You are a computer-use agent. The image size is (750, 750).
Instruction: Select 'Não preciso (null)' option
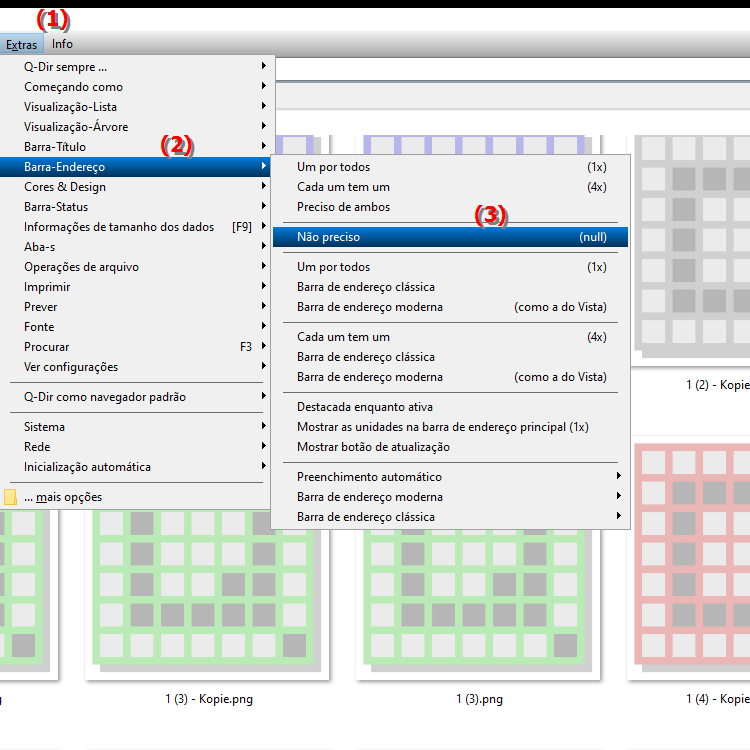451,237
